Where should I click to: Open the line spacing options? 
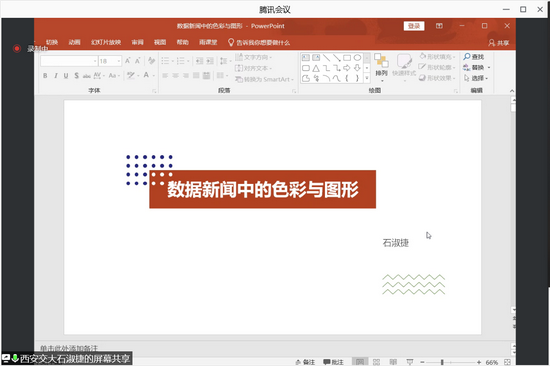225,61
